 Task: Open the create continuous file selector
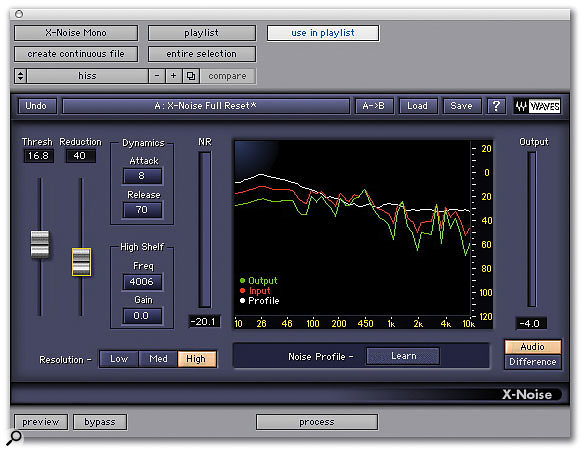tap(76, 54)
